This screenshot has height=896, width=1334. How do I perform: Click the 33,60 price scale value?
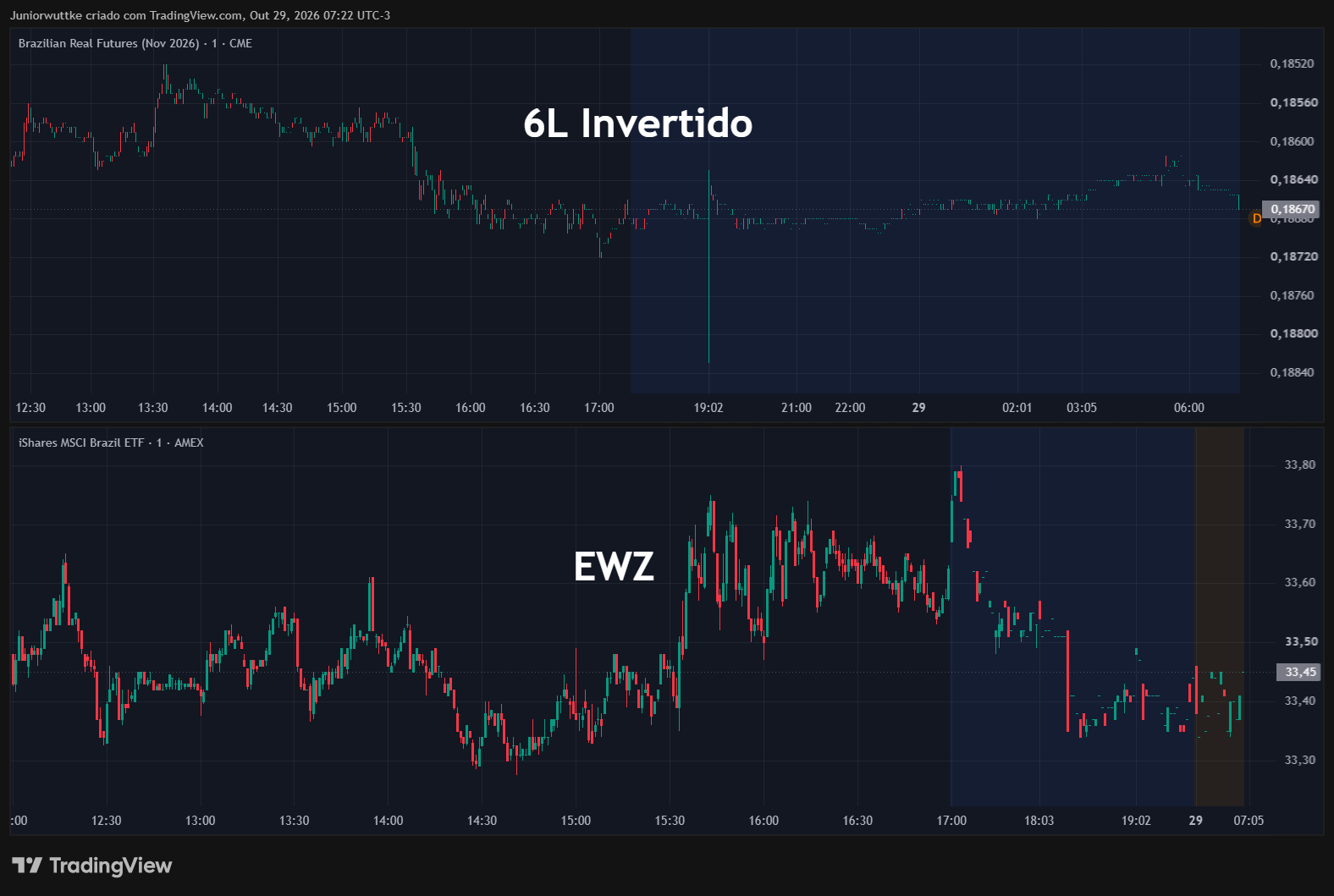point(1300,582)
